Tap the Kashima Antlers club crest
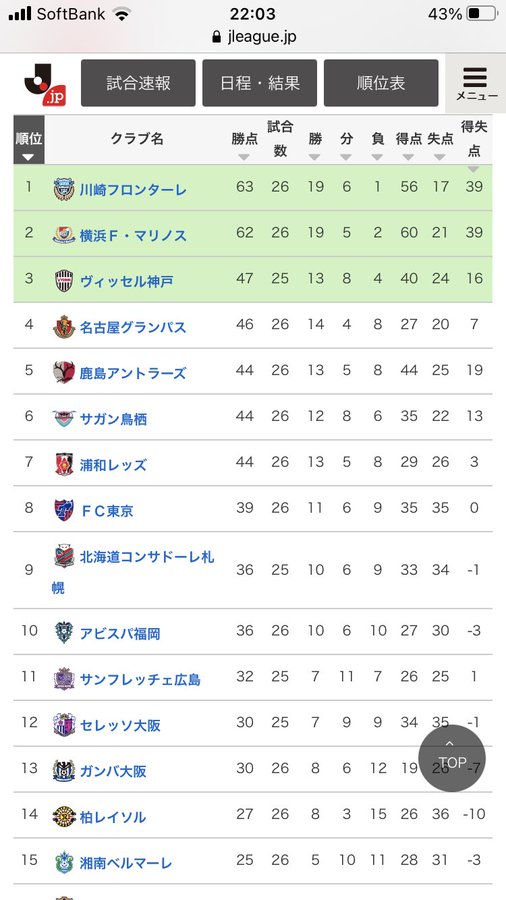This screenshot has width=506, height=900. [64, 373]
